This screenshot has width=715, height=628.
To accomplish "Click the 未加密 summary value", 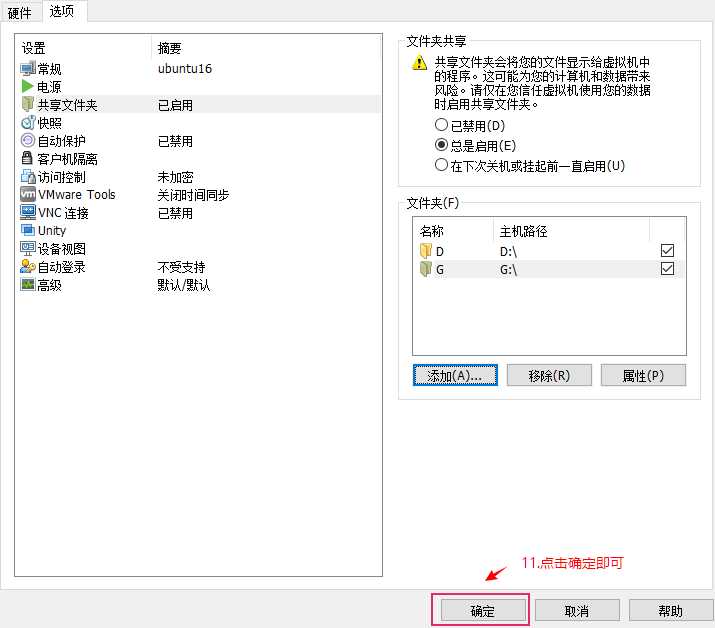I will point(175,177).
